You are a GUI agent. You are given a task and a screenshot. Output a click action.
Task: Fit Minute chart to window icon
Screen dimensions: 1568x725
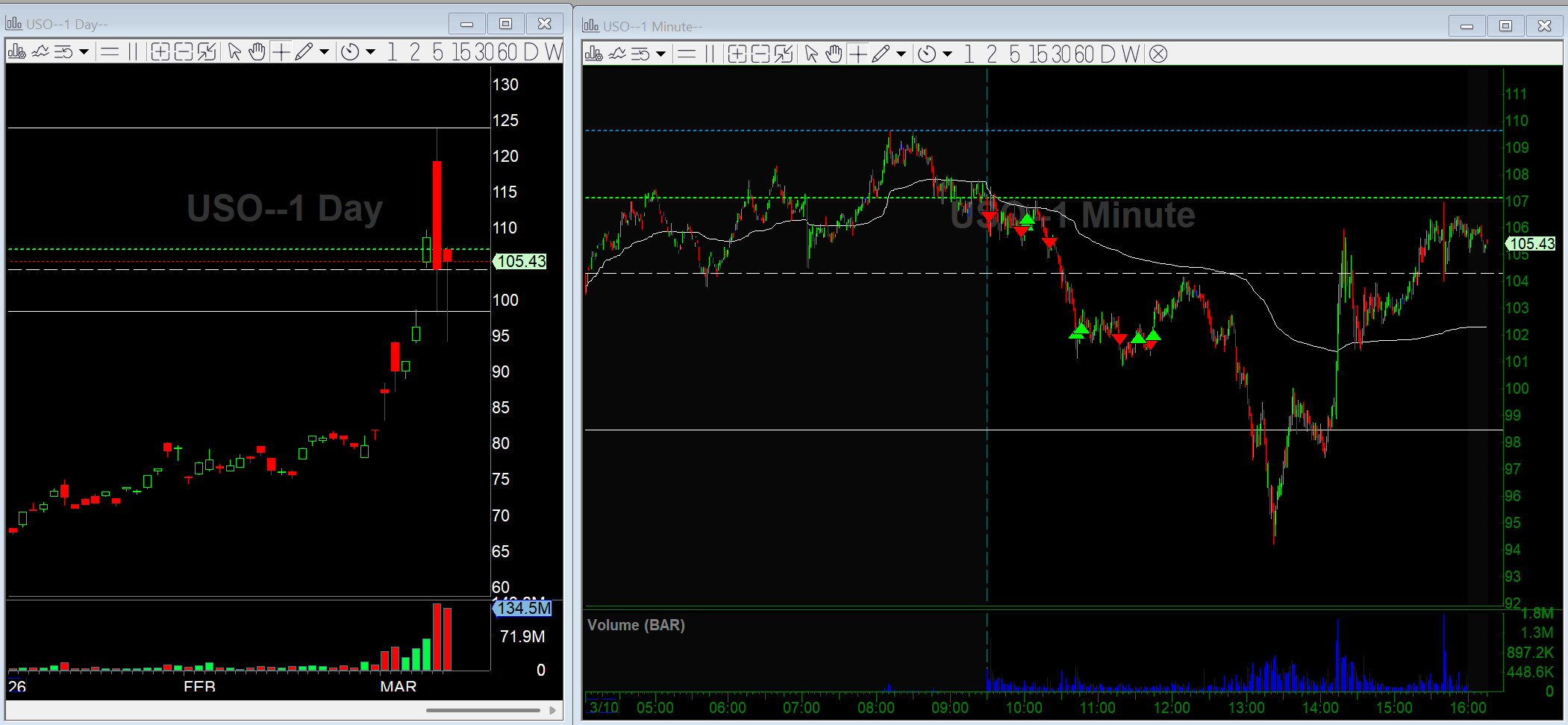(x=784, y=54)
